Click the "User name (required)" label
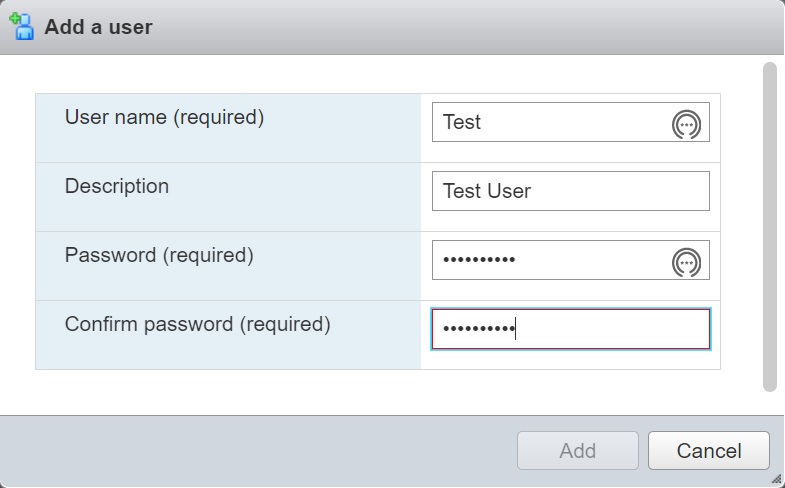 pos(164,118)
